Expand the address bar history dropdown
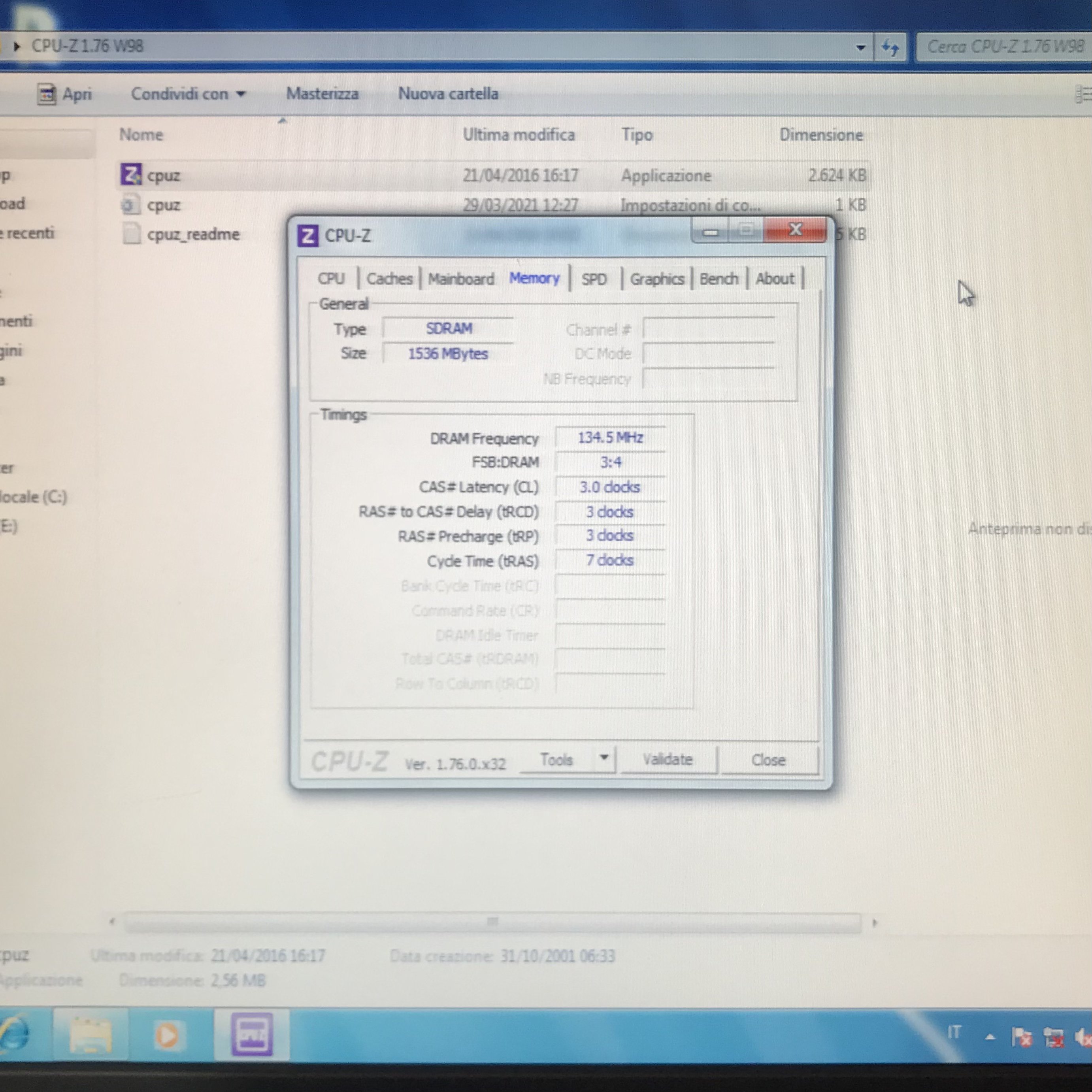The image size is (1092, 1092). pyautogui.click(x=861, y=47)
